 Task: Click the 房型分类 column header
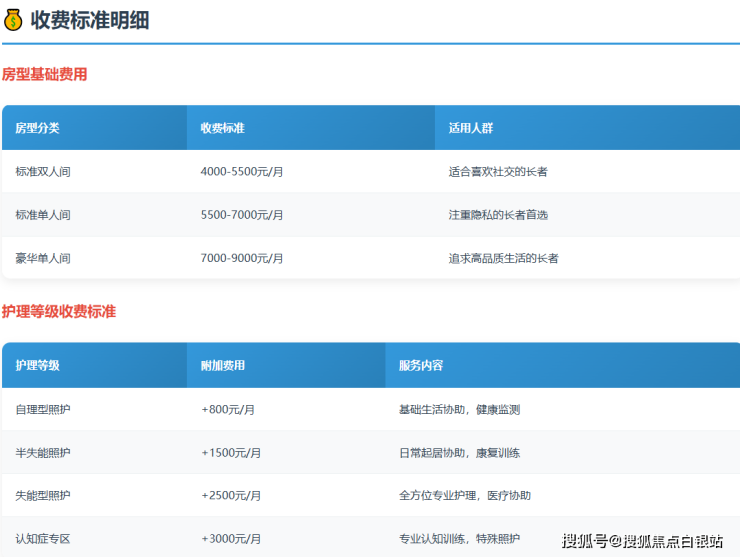37,128
